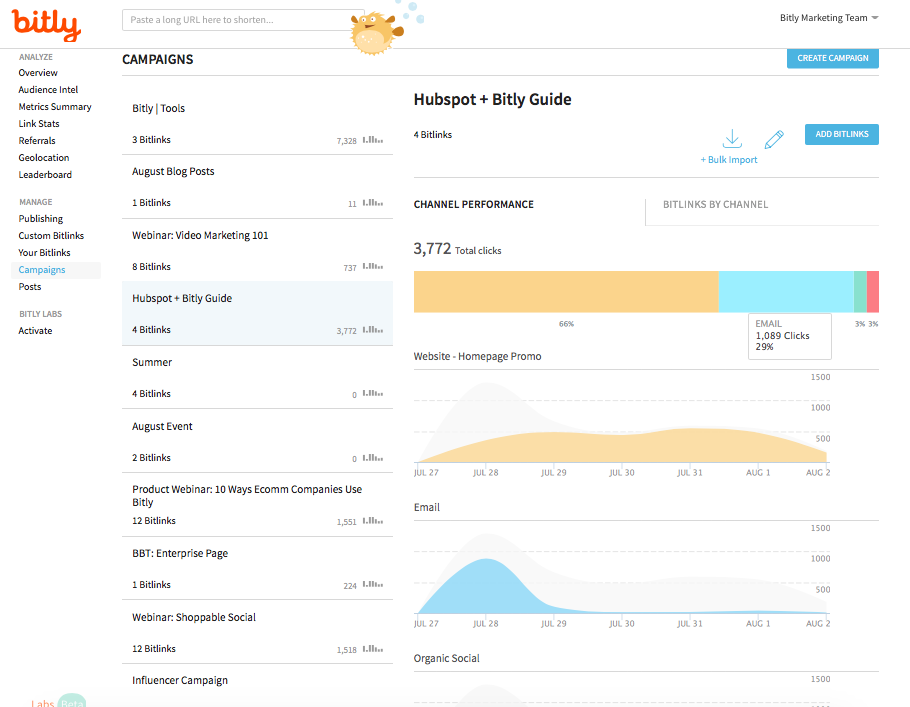The height and width of the screenshot is (707, 910).
Task: Open stats chart icon for Summer campaign
Action: (373, 394)
